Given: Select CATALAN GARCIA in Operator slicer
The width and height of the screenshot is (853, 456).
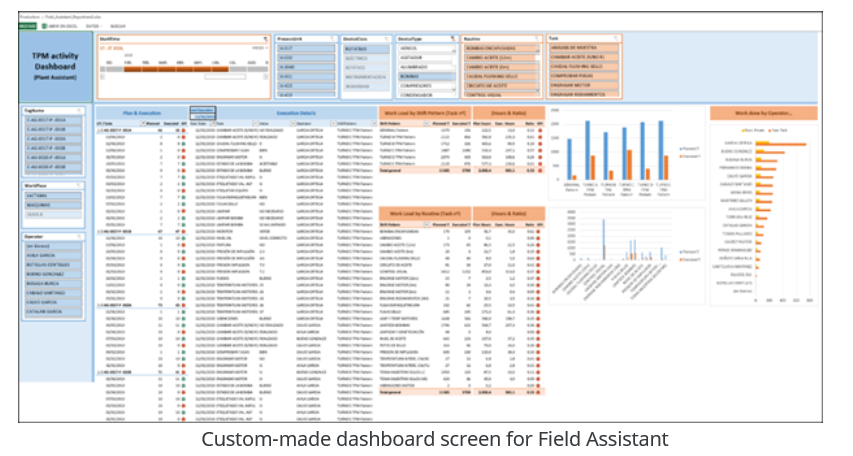Looking at the screenshot, I should coord(54,312).
